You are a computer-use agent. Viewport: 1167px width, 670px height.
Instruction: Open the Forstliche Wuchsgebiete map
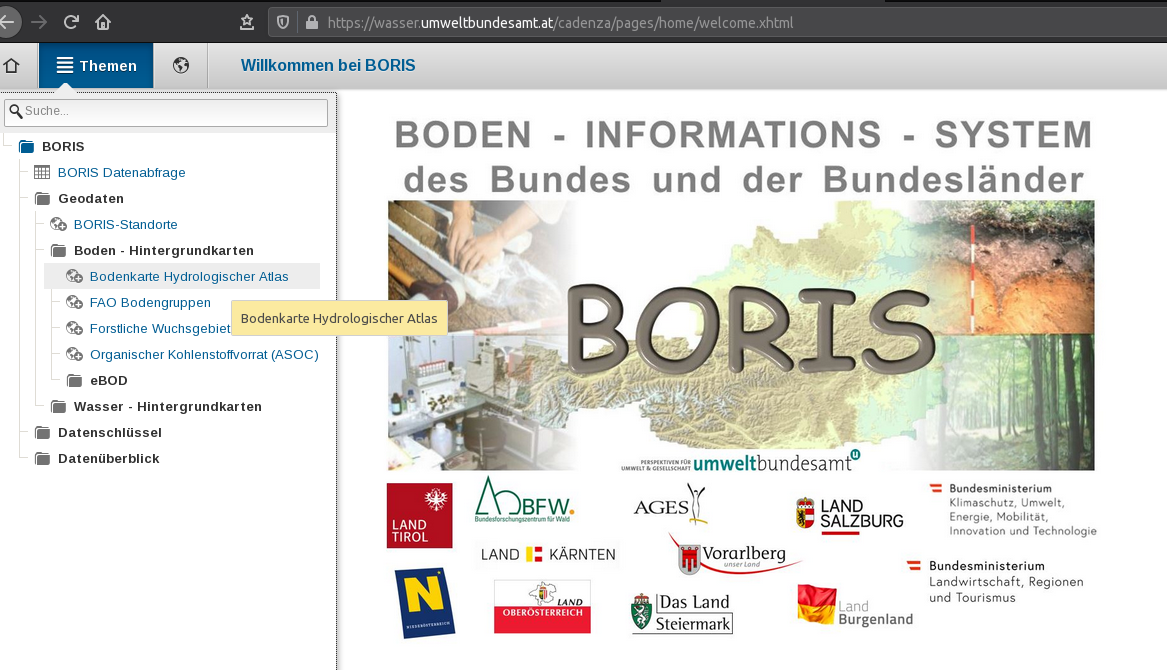[x=160, y=329]
